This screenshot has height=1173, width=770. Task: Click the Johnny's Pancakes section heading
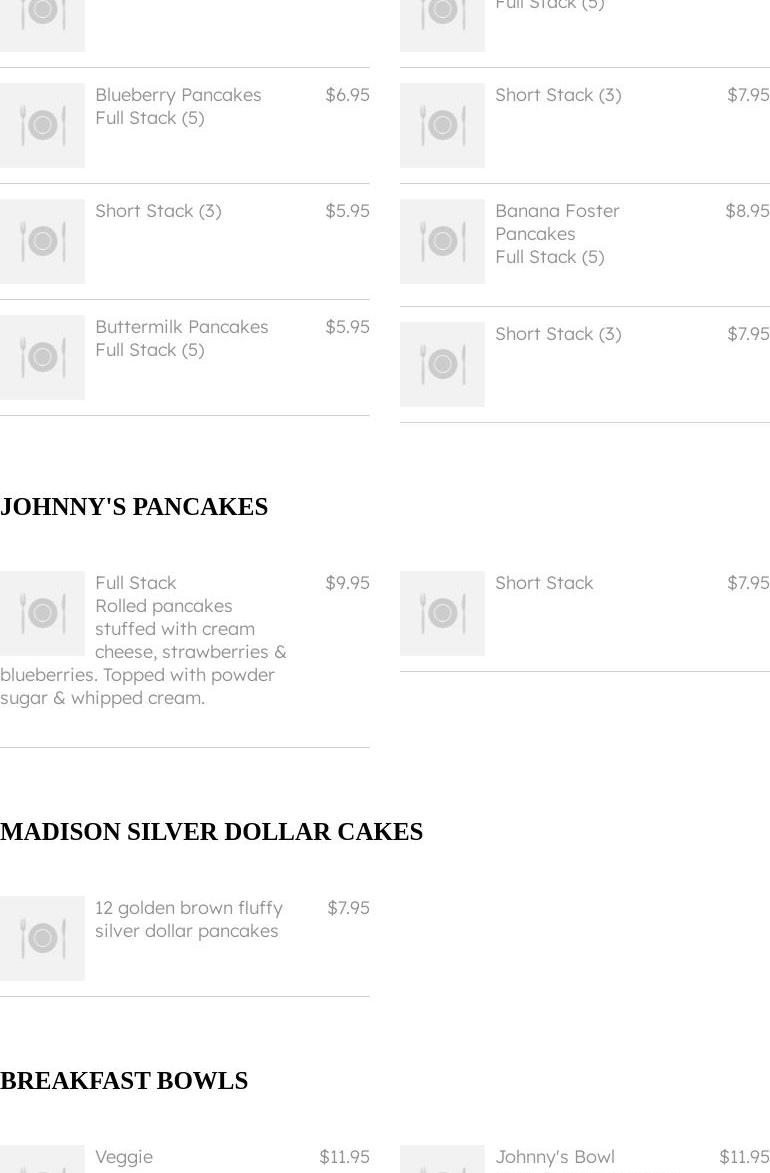pyautogui.click(x=134, y=507)
